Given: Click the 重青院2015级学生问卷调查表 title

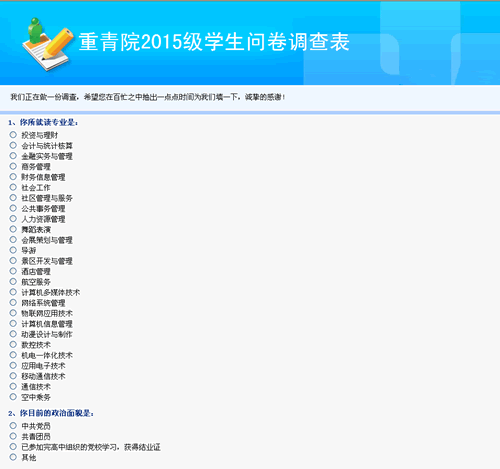Looking at the screenshot, I should [x=214, y=42].
